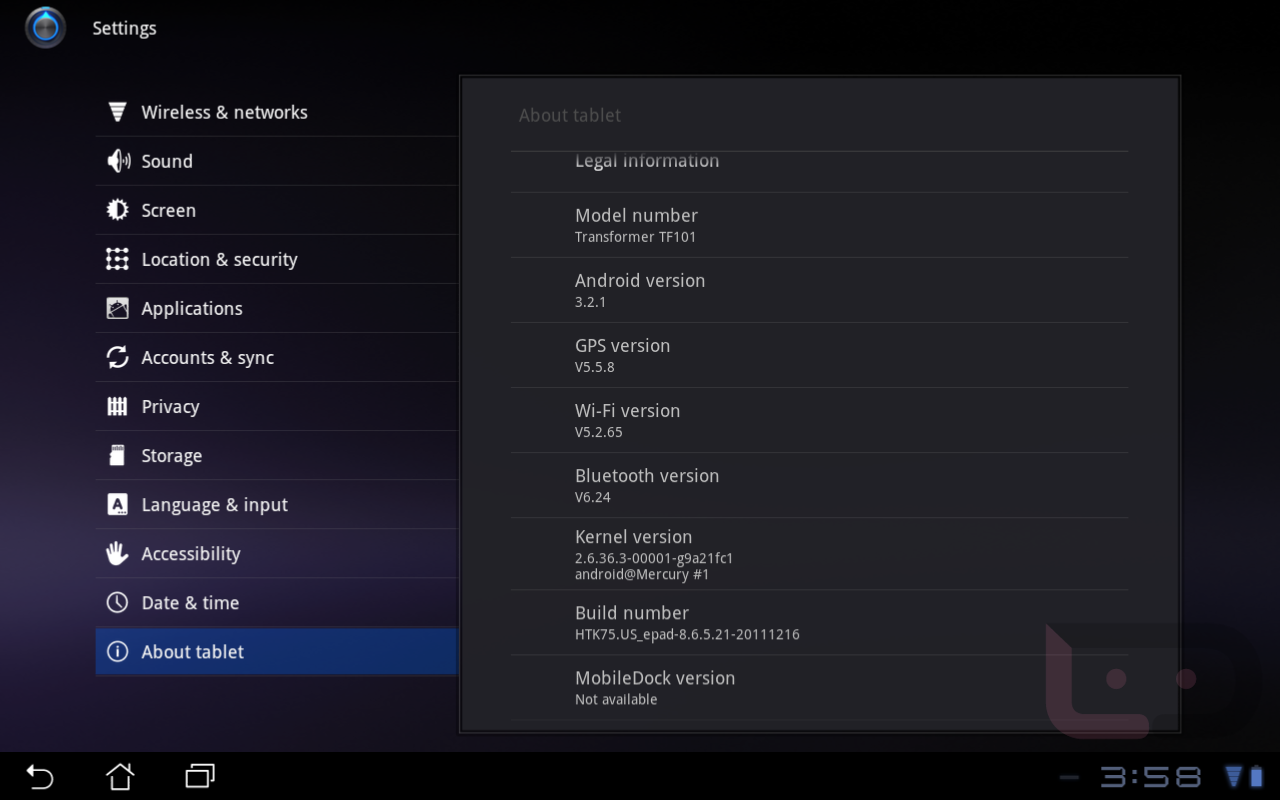Tap the Location & security grid icon
1280x800 pixels.
pos(117,259)
